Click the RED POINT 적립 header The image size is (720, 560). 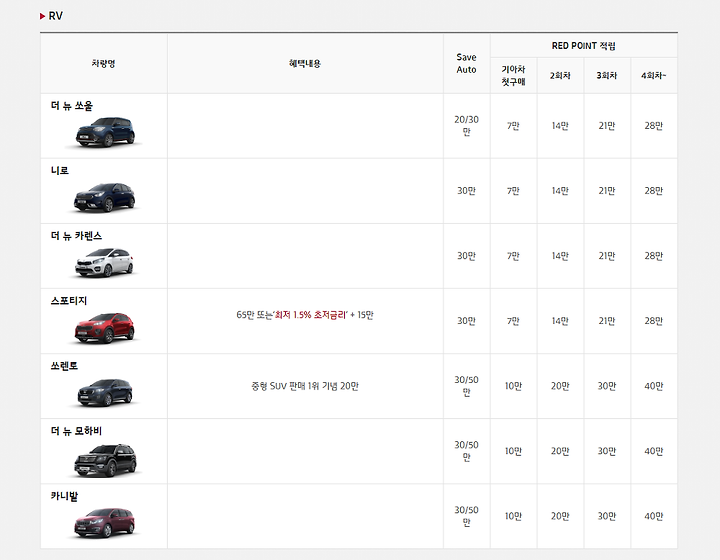(584, 45)
